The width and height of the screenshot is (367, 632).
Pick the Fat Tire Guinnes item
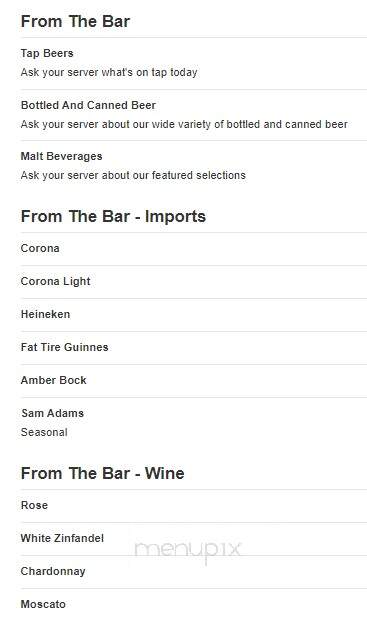[64, 347]
